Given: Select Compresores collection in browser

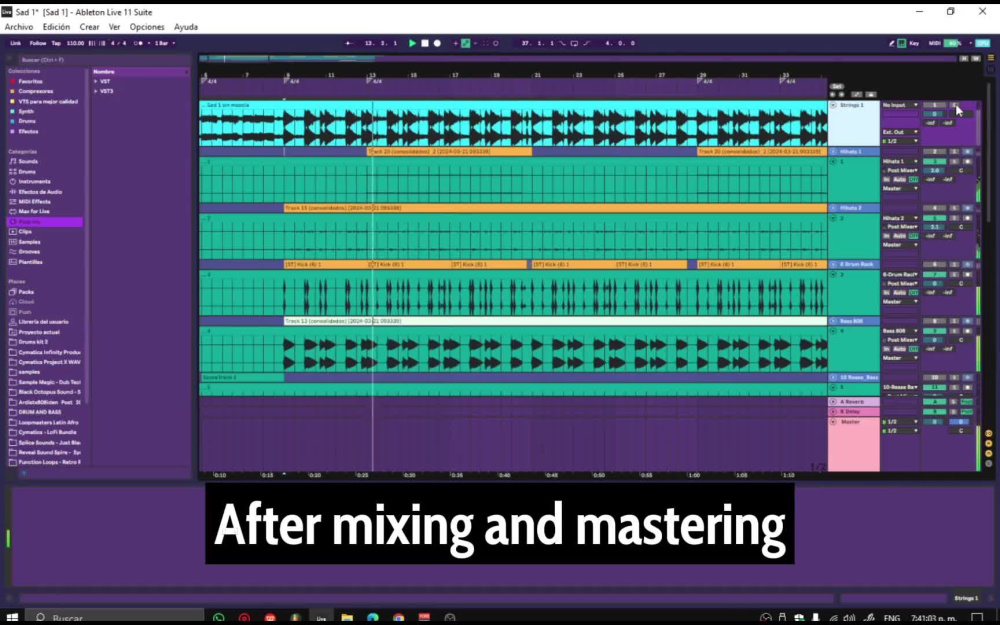Looking at the screenshot, I should click(x=35, y=91).
